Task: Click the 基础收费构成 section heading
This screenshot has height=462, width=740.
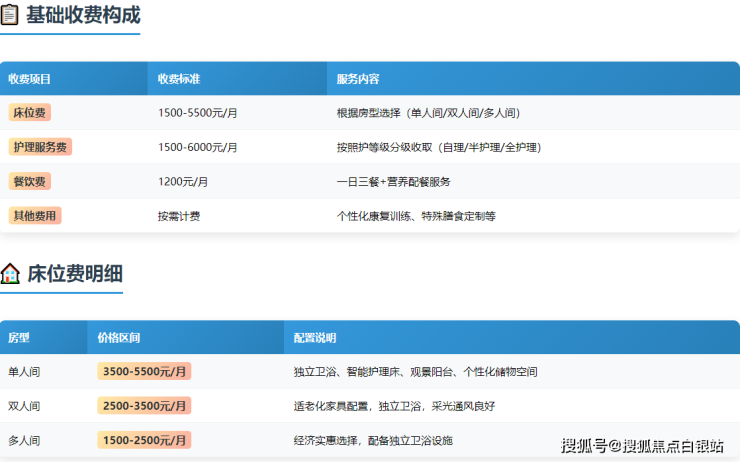Action: click(x=83, y=16)
